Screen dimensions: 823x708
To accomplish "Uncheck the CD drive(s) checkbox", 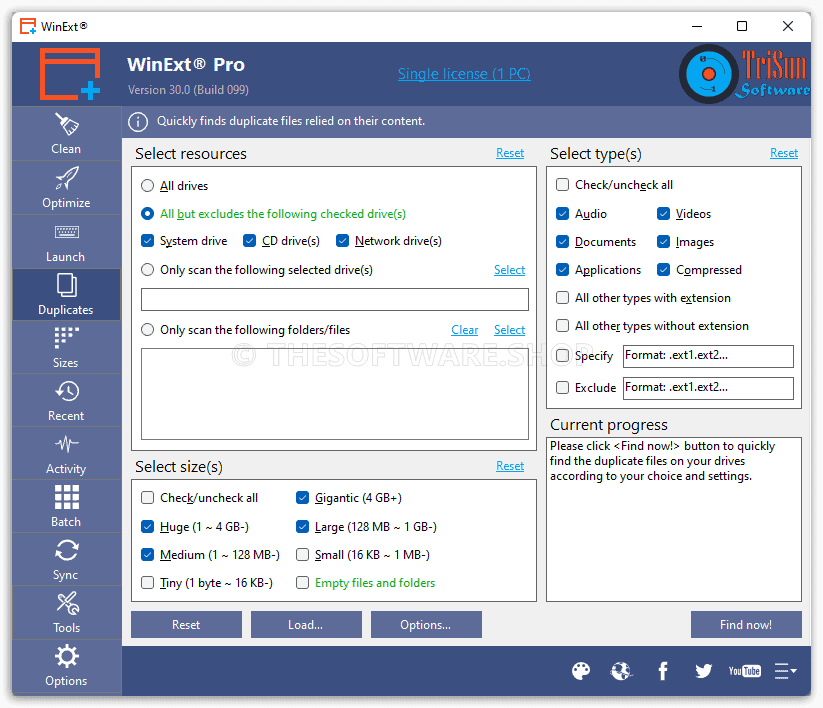I will click(249, 241).
